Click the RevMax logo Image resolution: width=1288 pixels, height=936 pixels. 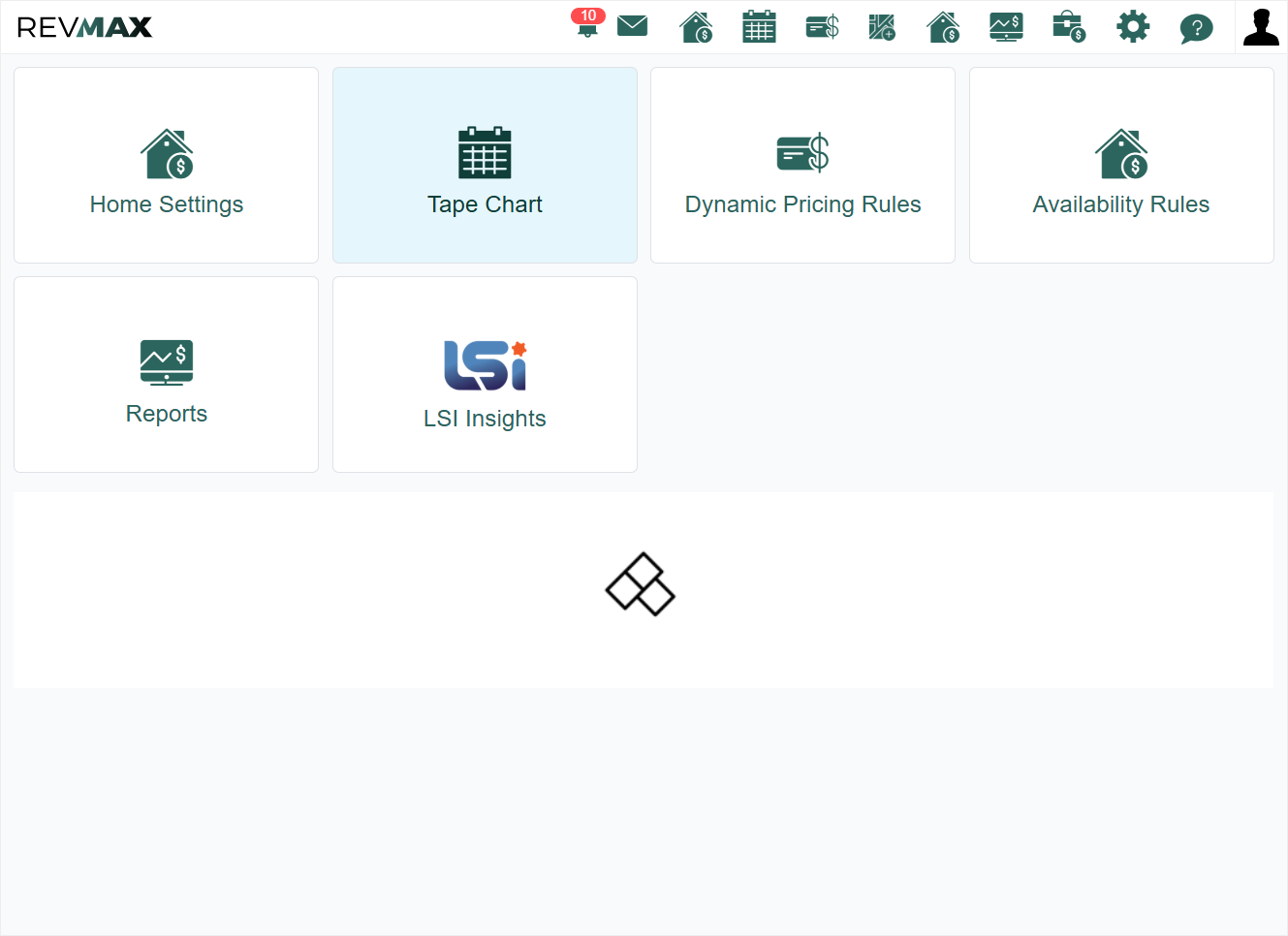84,27
